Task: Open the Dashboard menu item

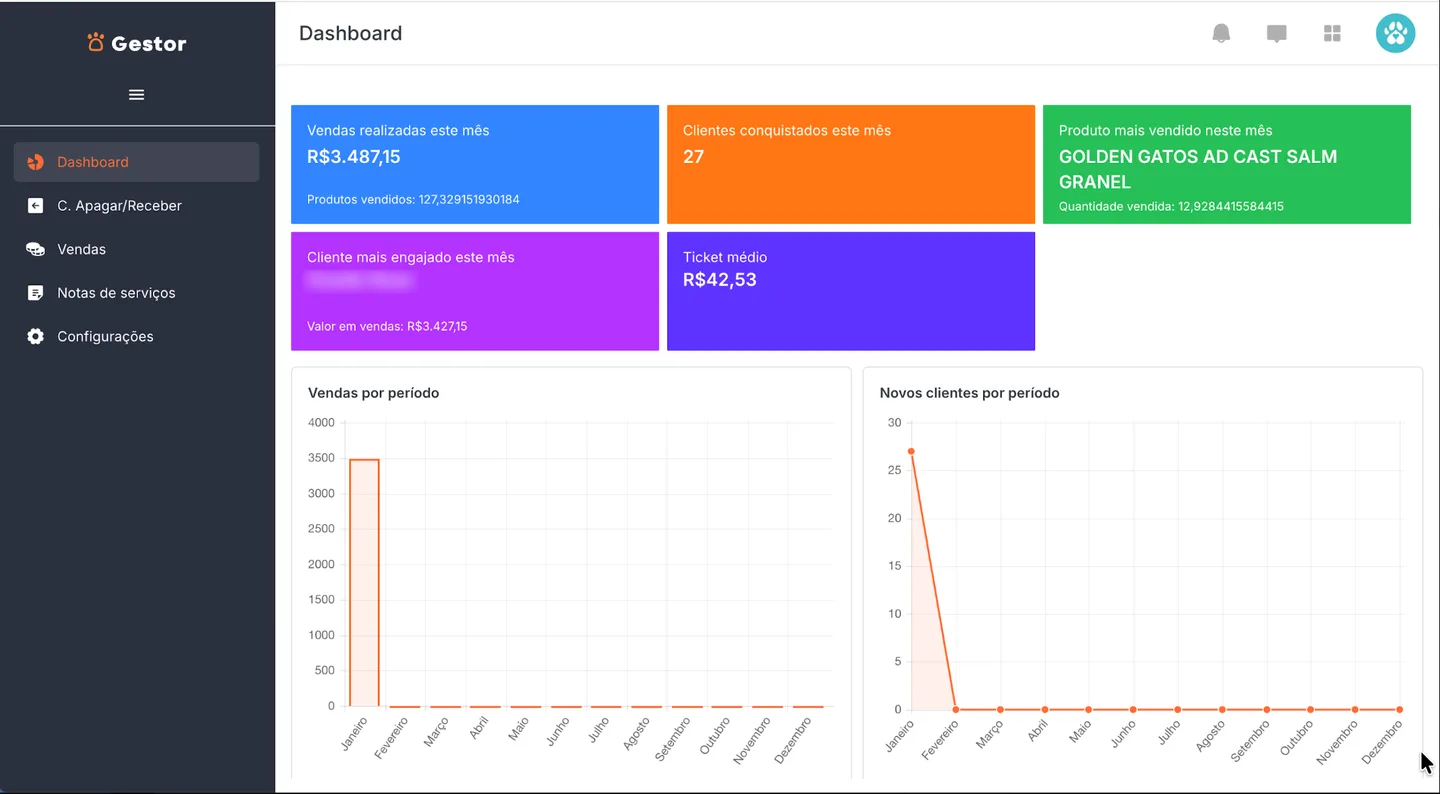Action: 137,162
